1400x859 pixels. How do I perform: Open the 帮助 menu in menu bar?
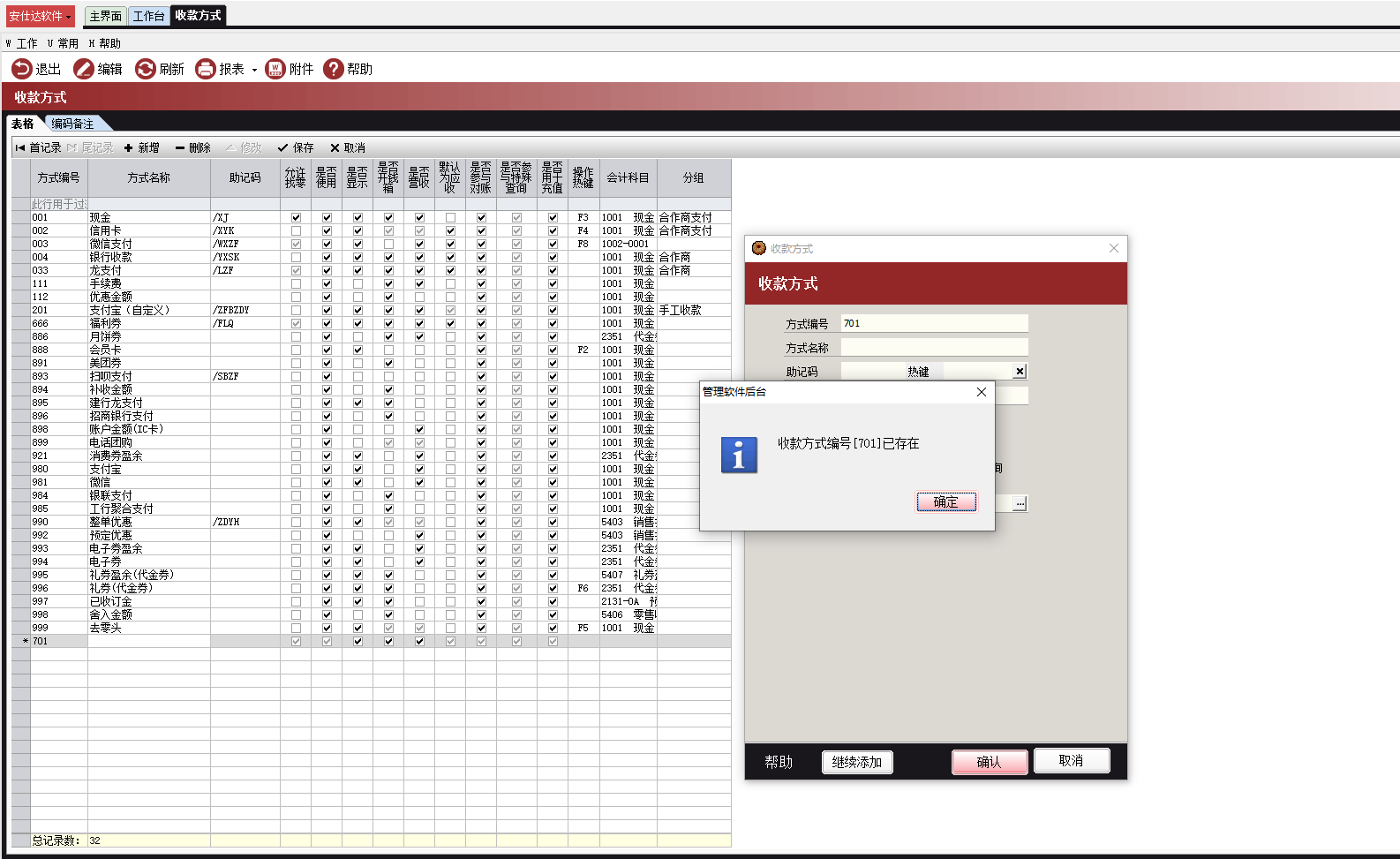click(104, 43)
